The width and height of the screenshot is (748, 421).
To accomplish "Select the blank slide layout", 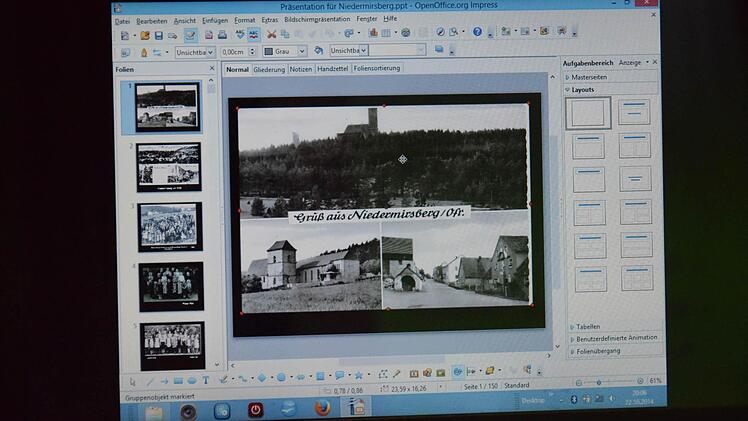I will [x=587, y=113].
